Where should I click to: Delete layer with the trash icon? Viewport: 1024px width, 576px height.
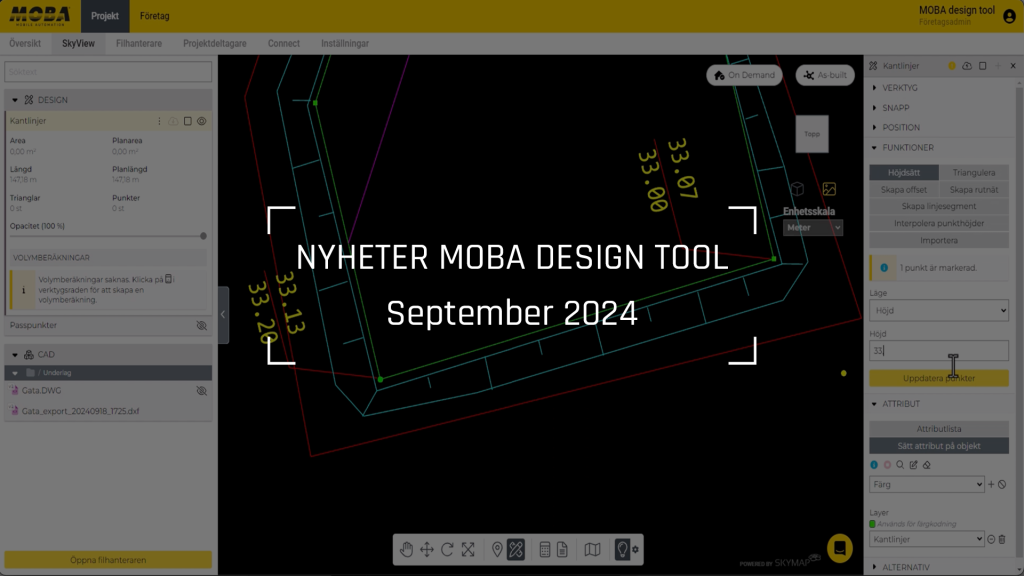tap(1002, 539)
